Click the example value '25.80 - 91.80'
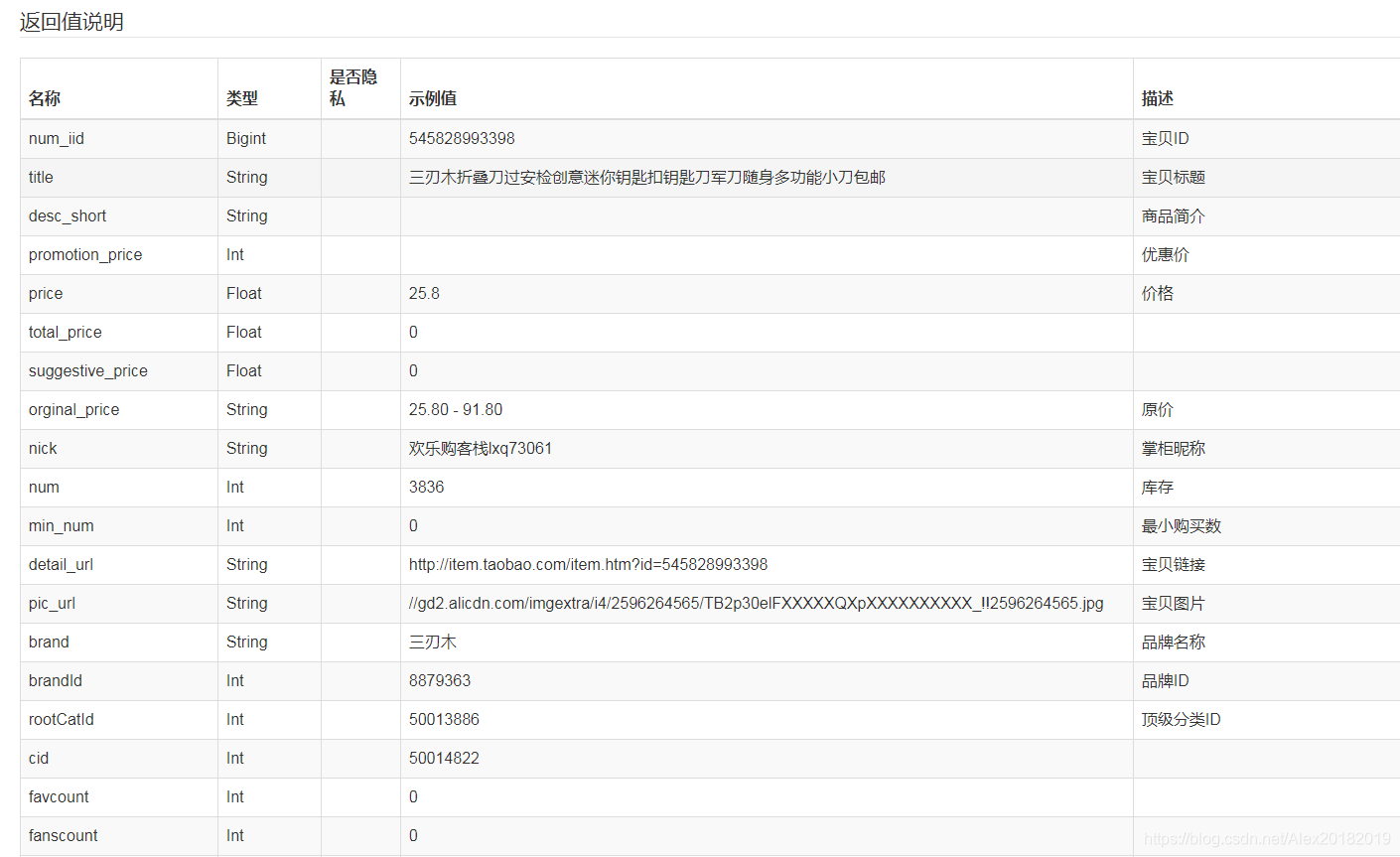The width and height of the screenshot is (1400, 857). (456, 409)
